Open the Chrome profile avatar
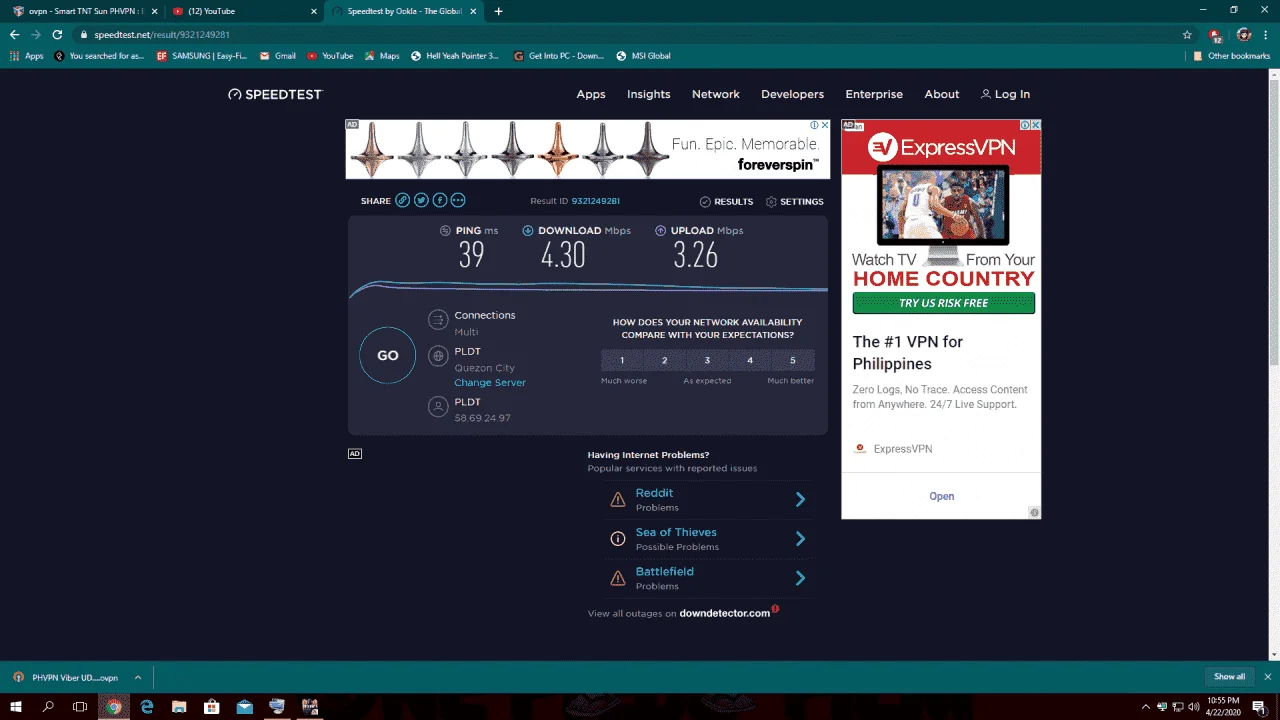Viewport: 1280px width, 720px height. click(x=1244, y=34)
